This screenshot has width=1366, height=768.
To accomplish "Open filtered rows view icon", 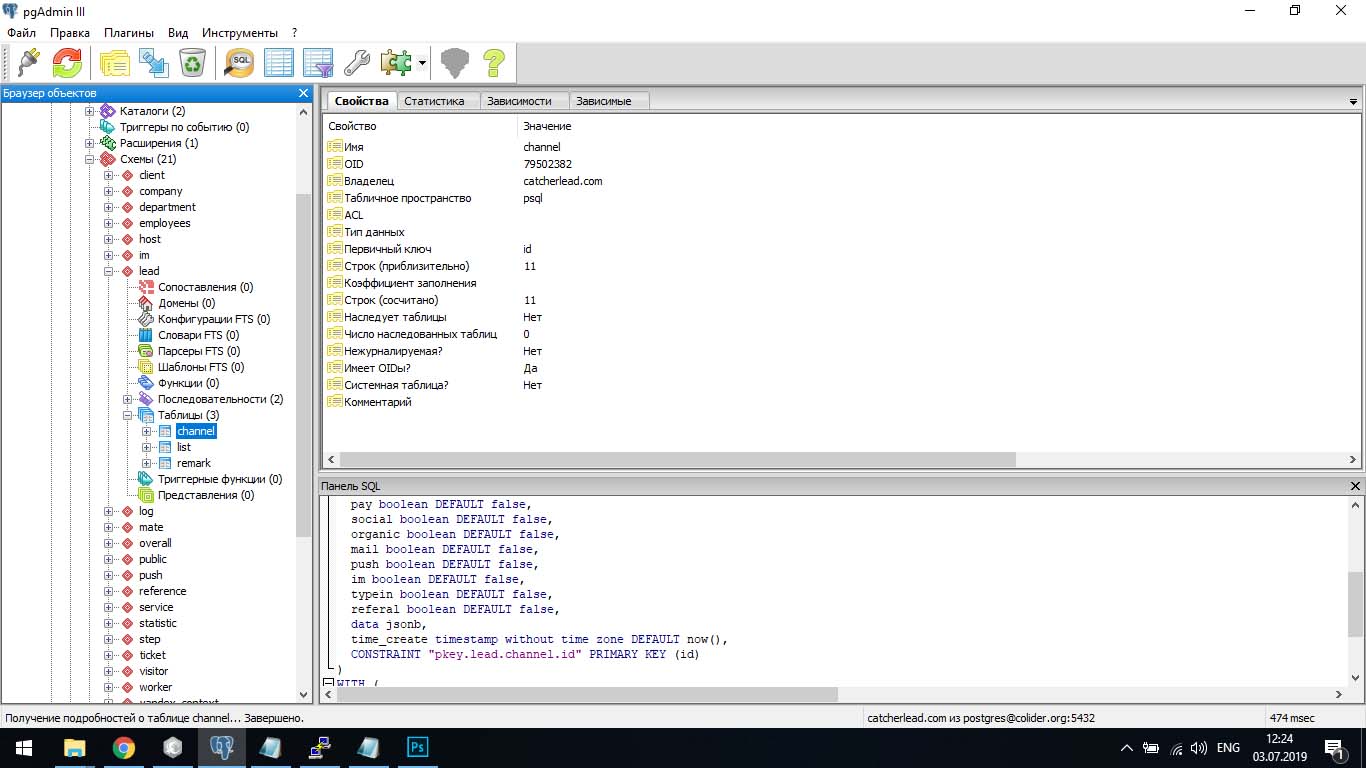I will pyautogui.click(x=318, y=63).
